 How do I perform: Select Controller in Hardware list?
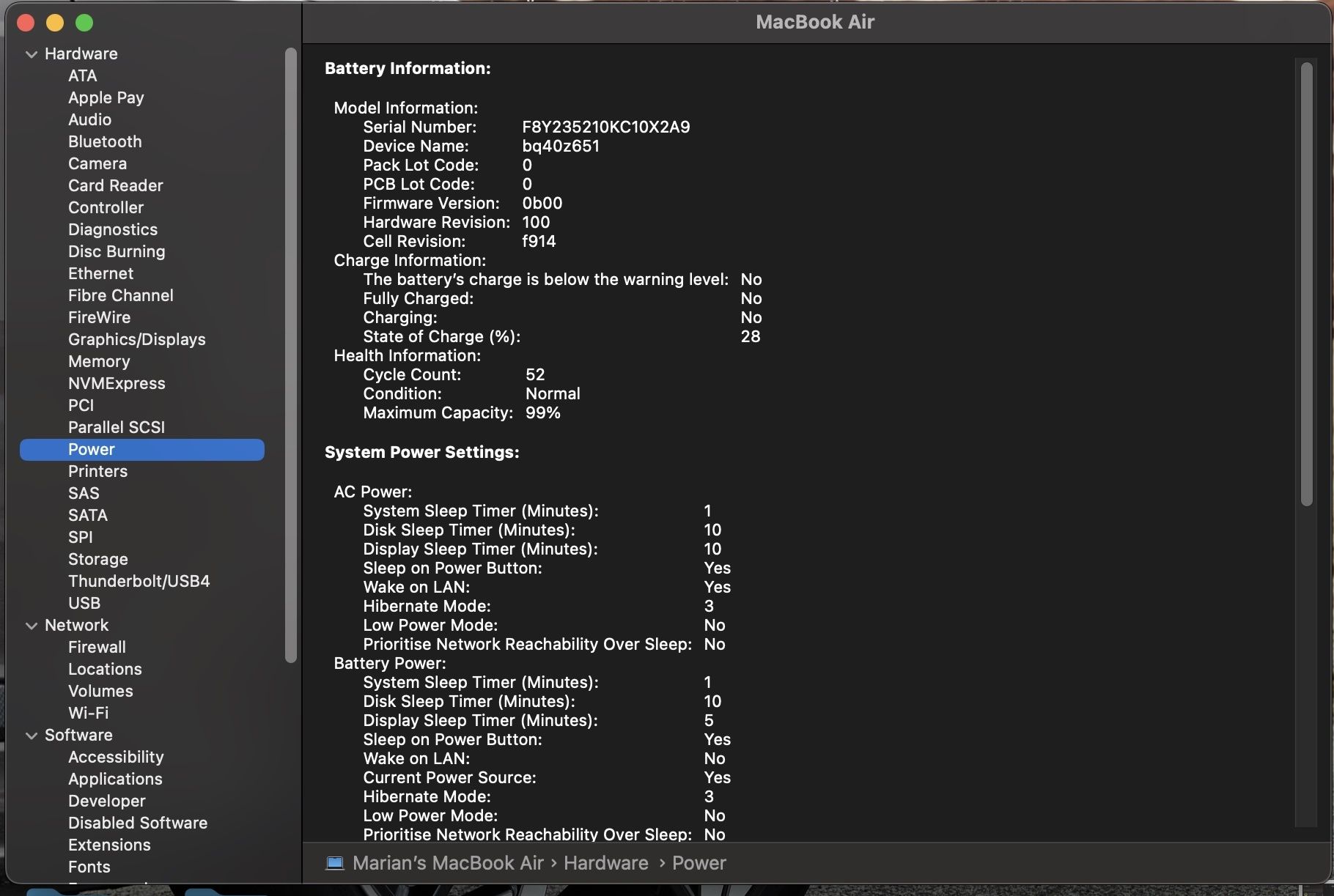point(106,207)
